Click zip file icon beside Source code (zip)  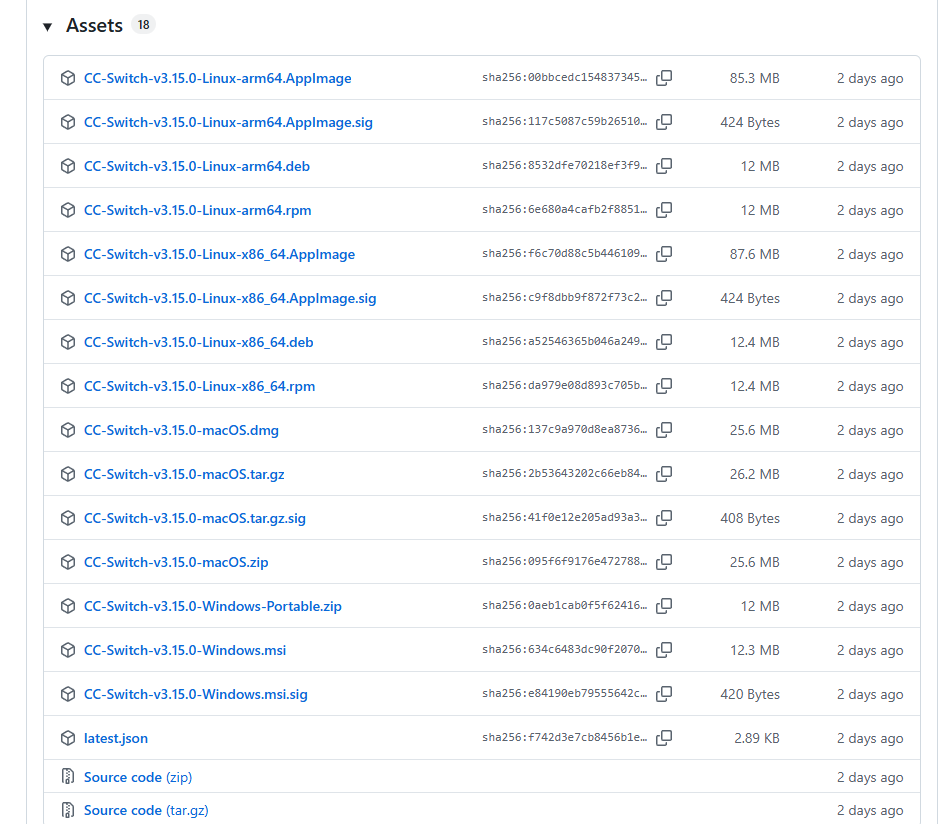click(x=68, y=777)
